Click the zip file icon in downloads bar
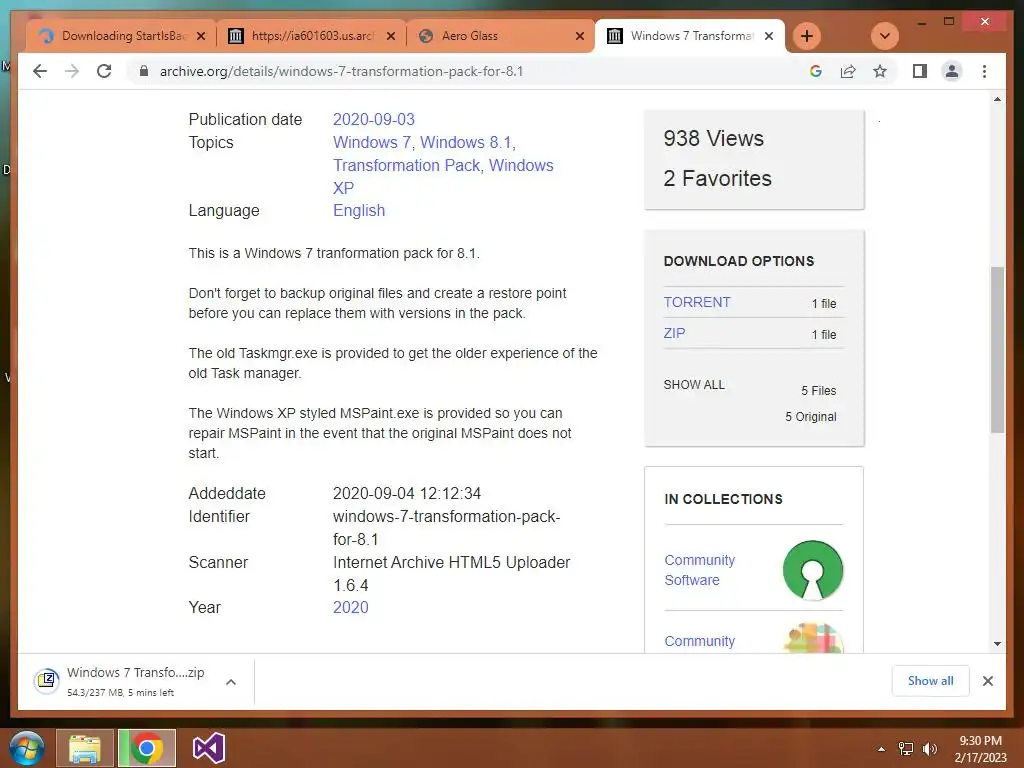 [46, 681]
